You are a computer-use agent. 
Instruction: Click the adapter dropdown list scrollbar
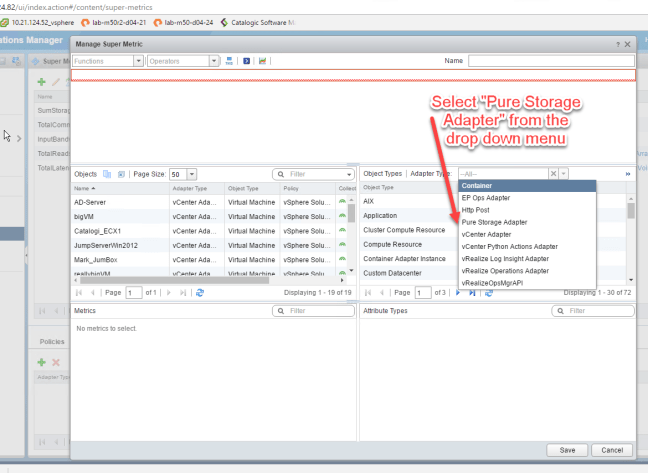pos(630,210)
